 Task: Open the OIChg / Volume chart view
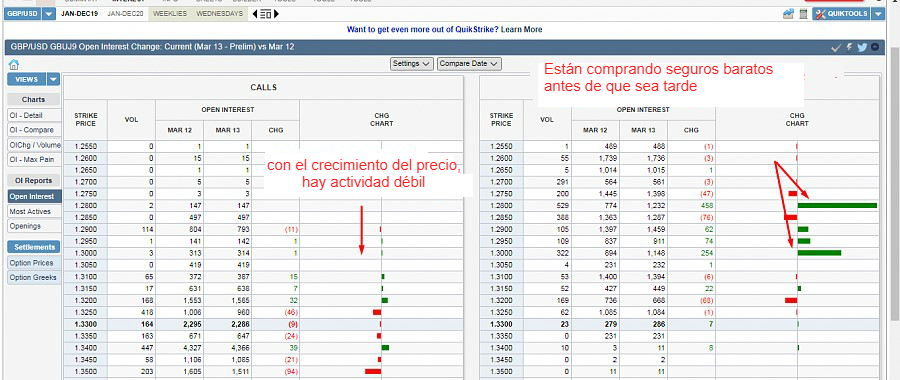pyautogui.click(x=34, y=145)
